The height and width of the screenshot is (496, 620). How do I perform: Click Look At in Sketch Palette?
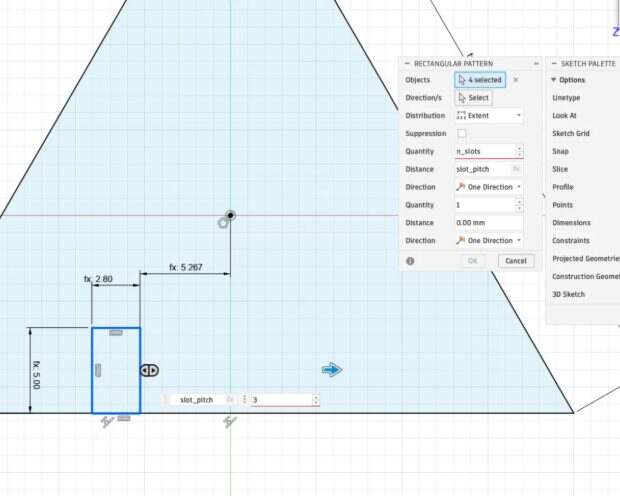click(564, 115)
